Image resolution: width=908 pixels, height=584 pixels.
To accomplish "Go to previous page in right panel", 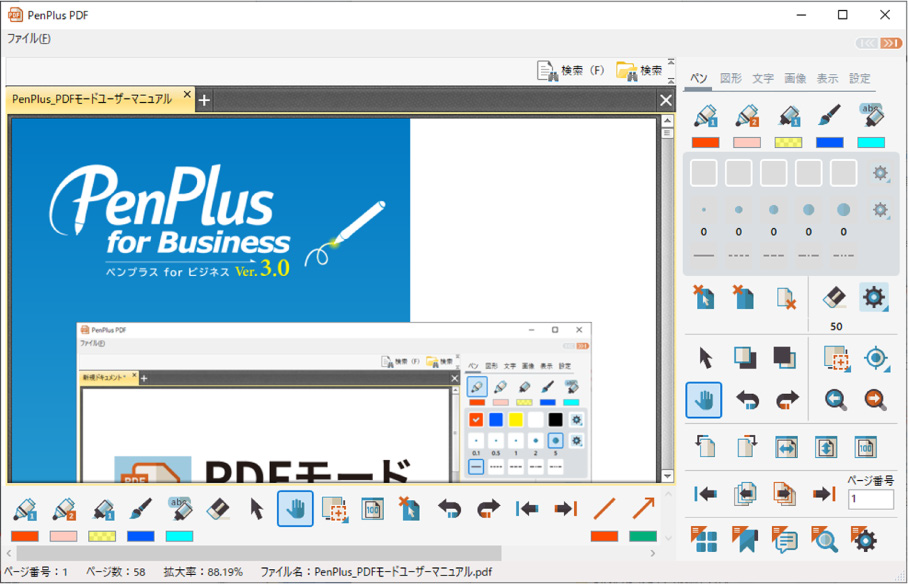I will point(745,494).
